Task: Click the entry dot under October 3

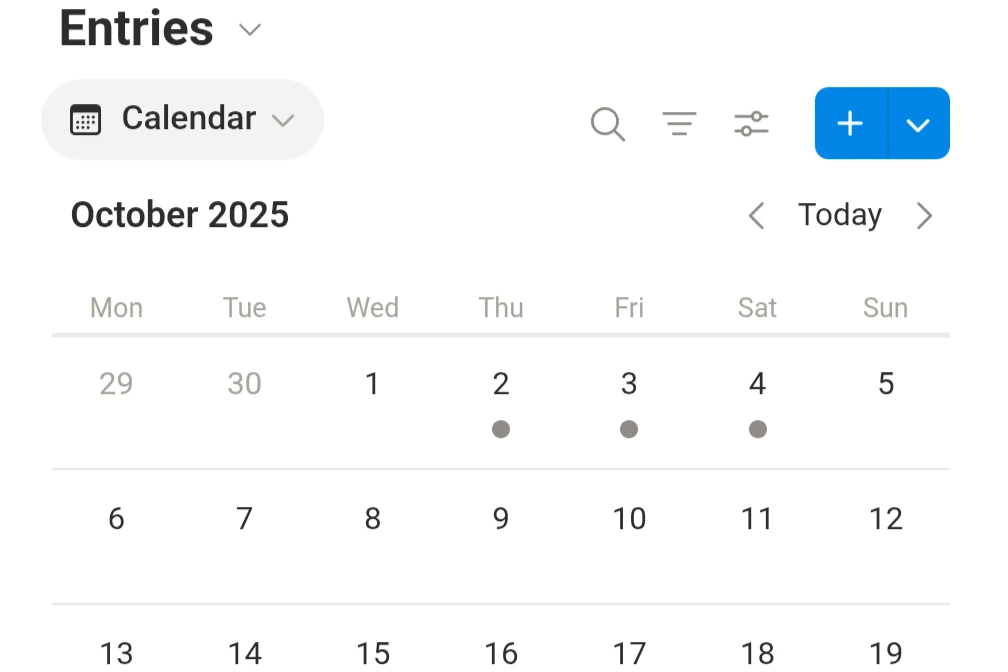Action: (629, 430)
